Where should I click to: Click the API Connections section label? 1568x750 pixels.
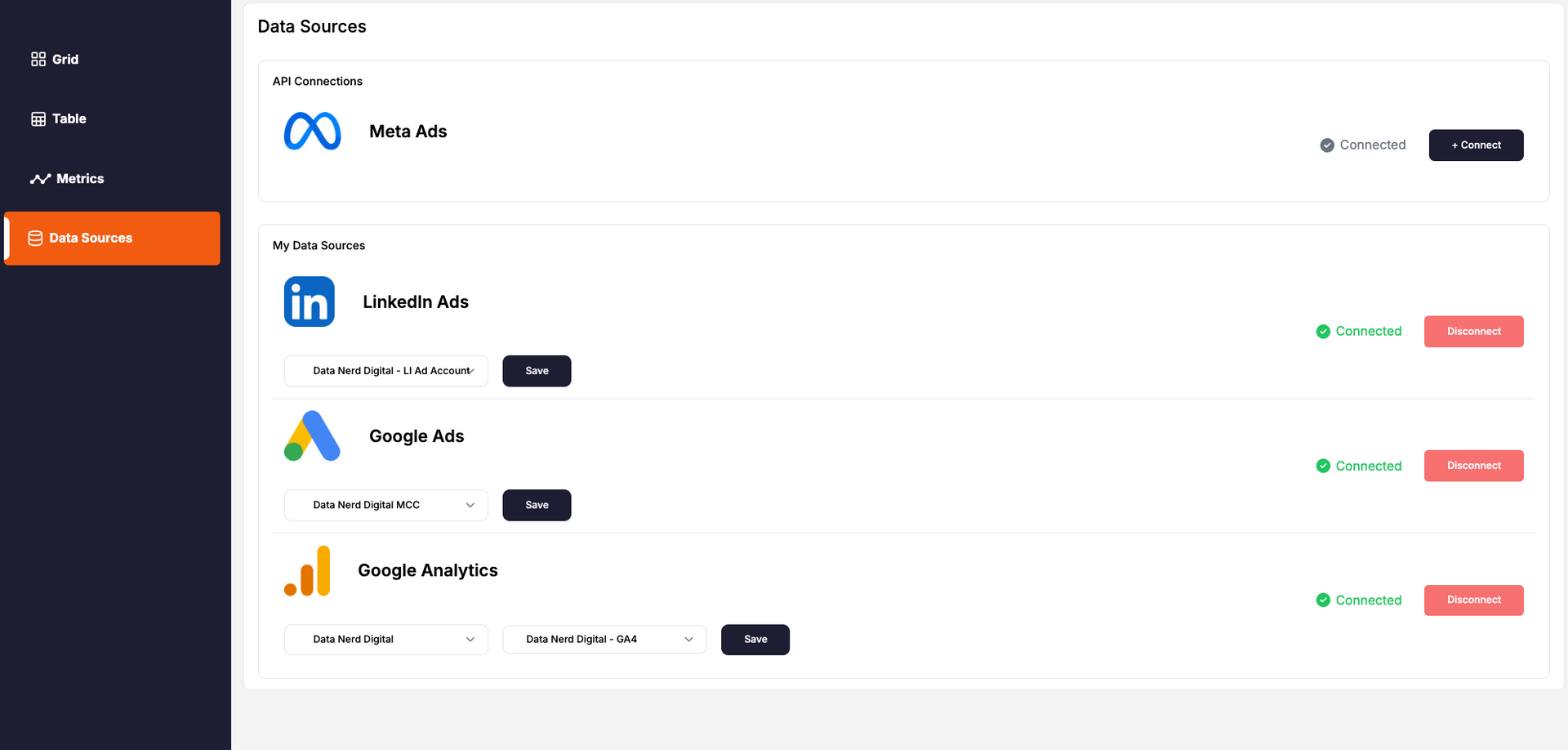pos(318,81)
